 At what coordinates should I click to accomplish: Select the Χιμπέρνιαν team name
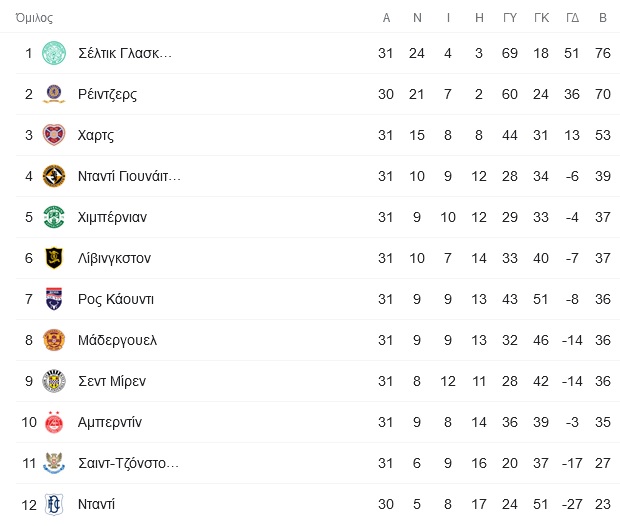click(112, 218)
